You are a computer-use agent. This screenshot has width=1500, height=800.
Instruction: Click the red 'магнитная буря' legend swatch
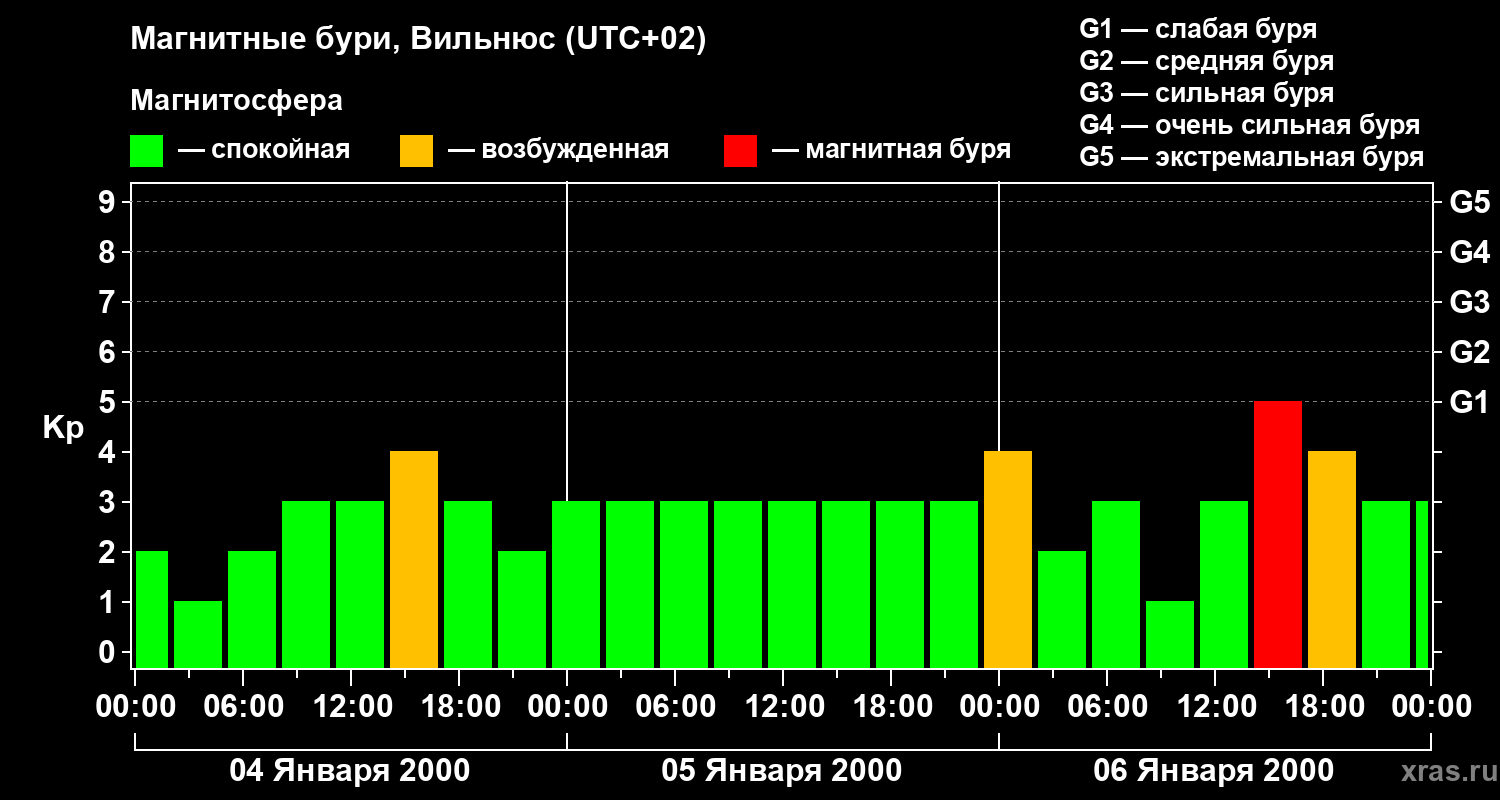pyautogui.click(x=741, y=151)
